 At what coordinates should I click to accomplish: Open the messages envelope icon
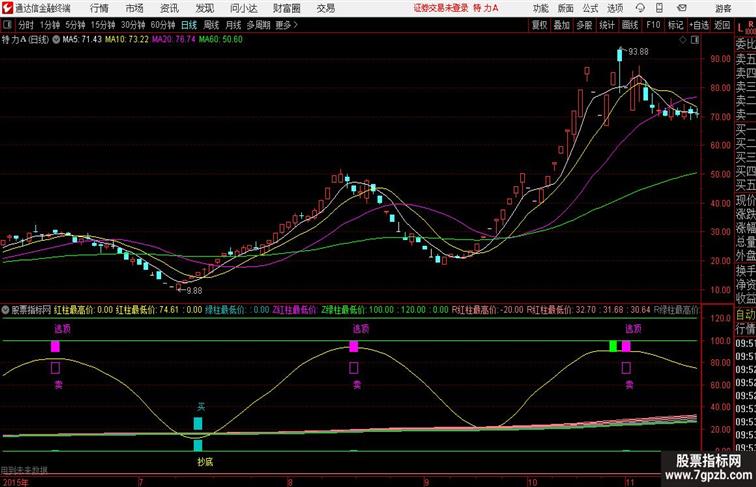pyautogui.click(x=682, y=8)
